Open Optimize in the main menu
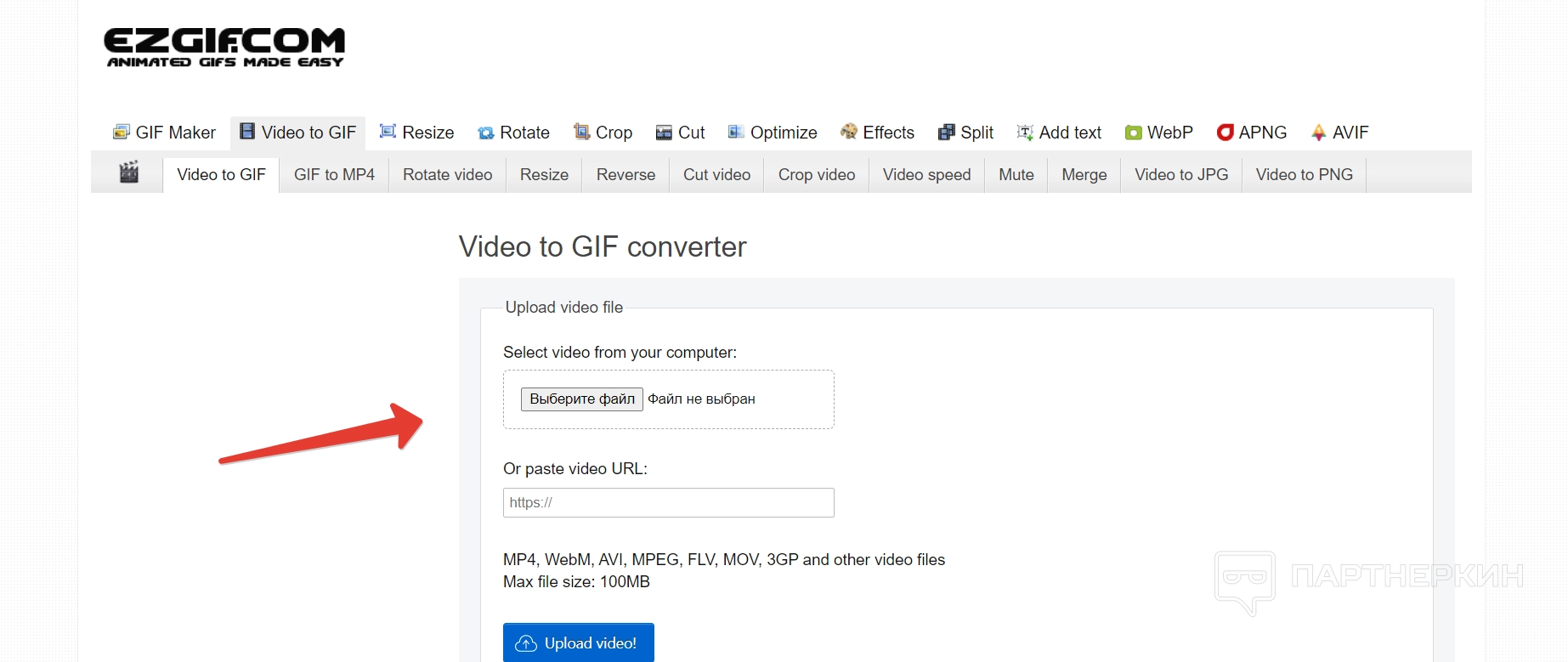 coord(773,133)
